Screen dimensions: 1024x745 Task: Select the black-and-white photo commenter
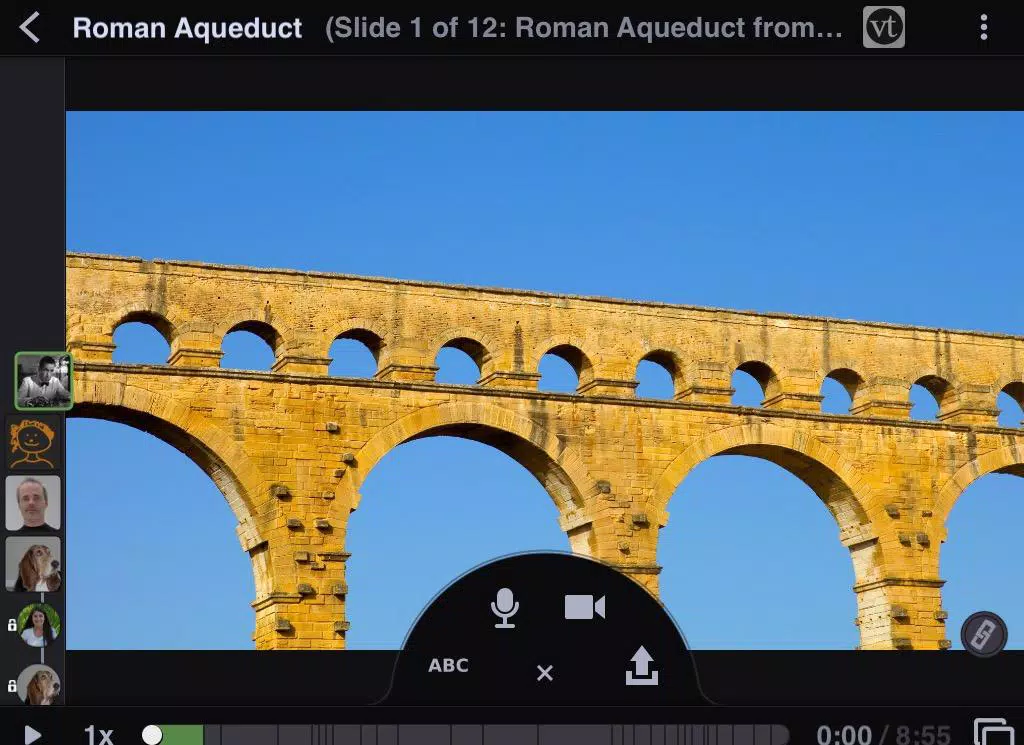[43, 381]
